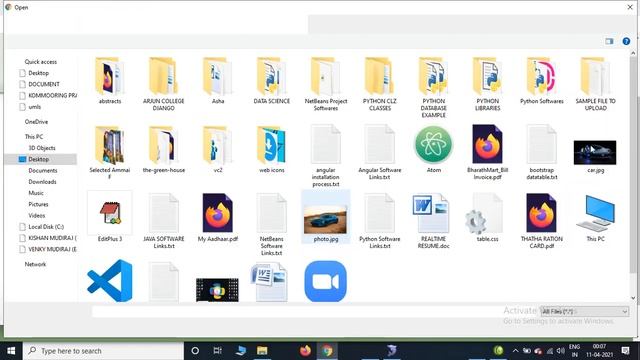The width and height of the screenshot is (640, 360).
Task: Open Pictures in navigation pane
Action: [38, 204]
